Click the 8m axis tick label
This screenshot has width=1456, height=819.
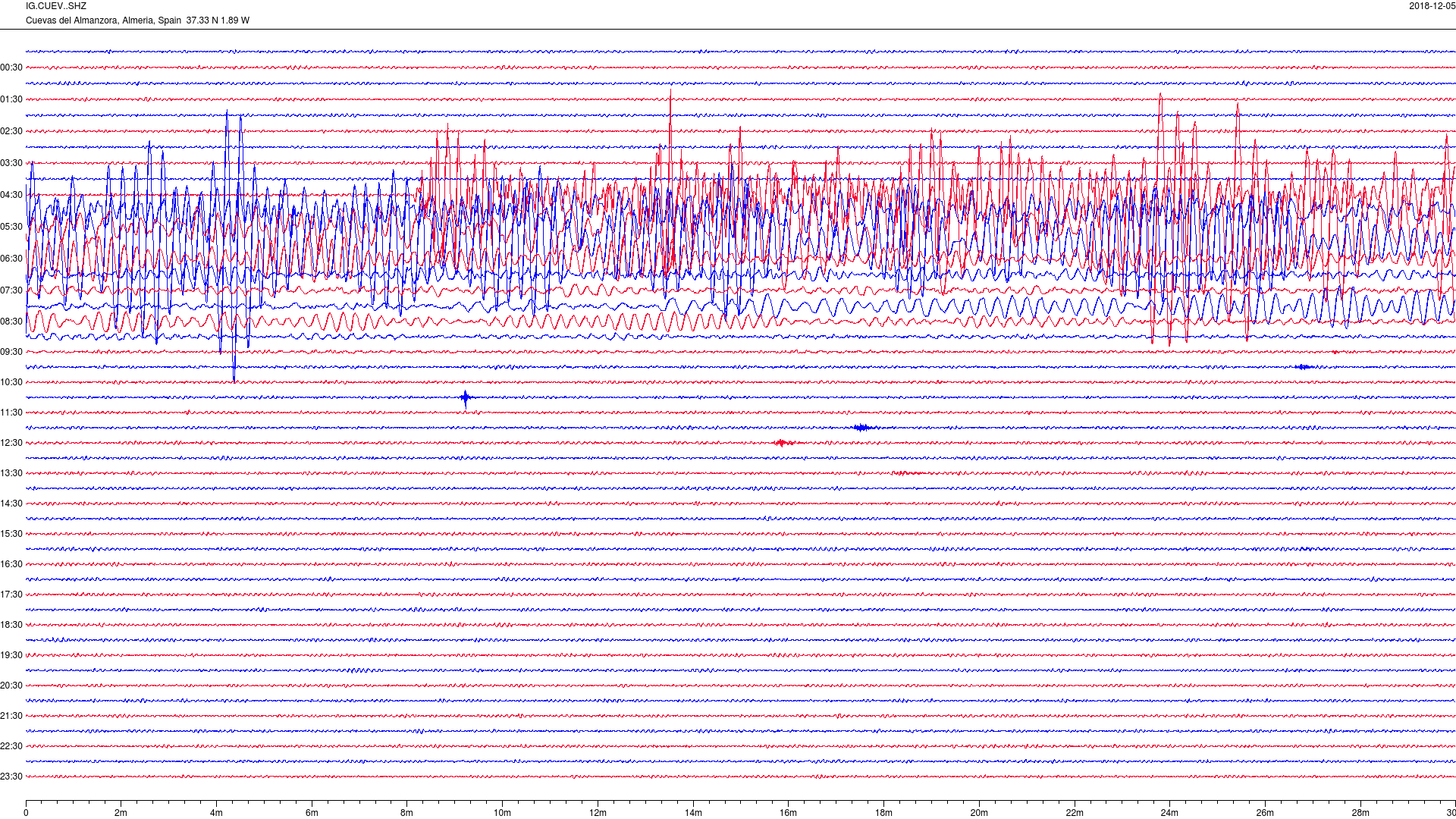point(406,813)
